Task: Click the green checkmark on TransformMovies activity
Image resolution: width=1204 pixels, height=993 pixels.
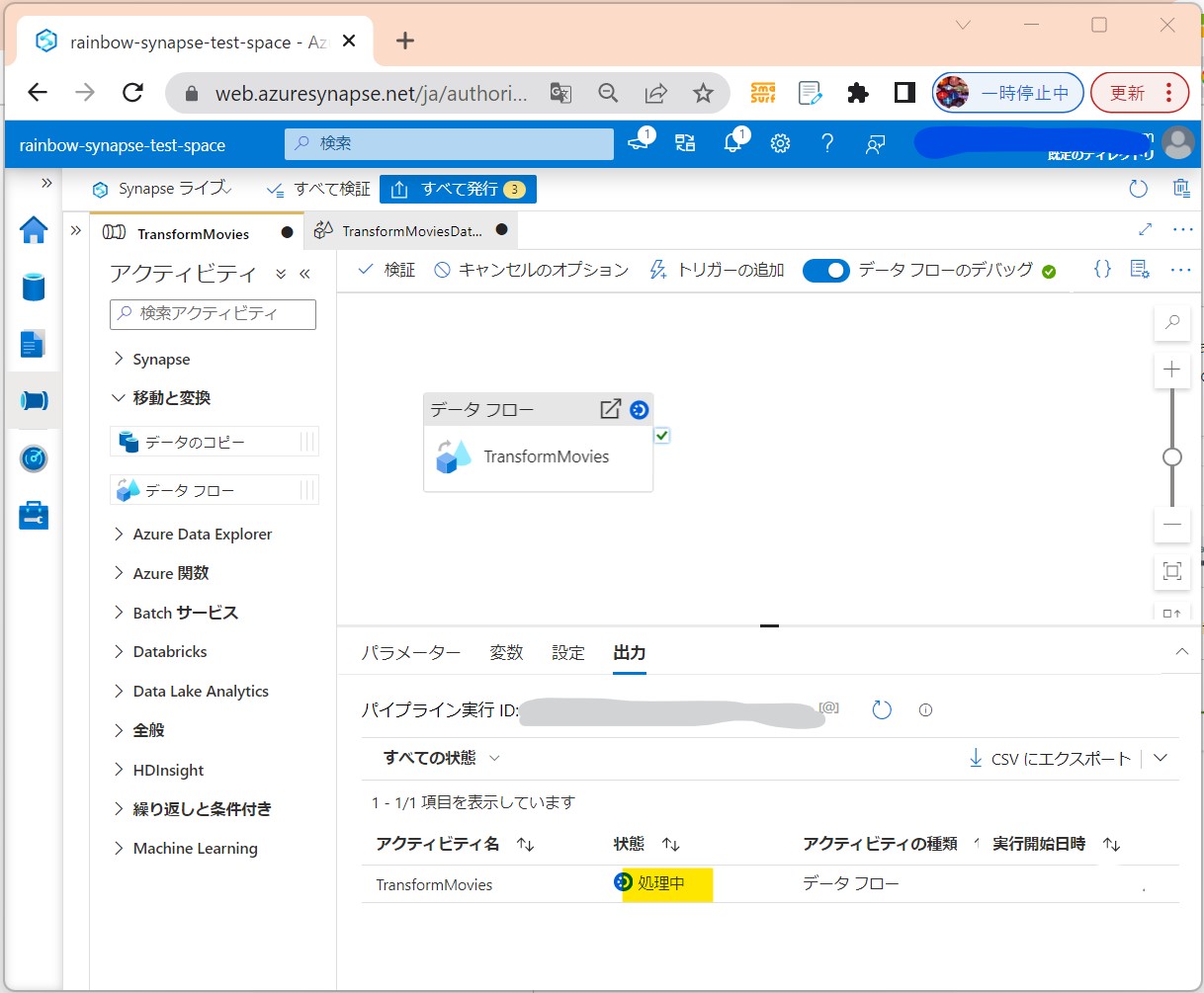Action: (662, 435)
